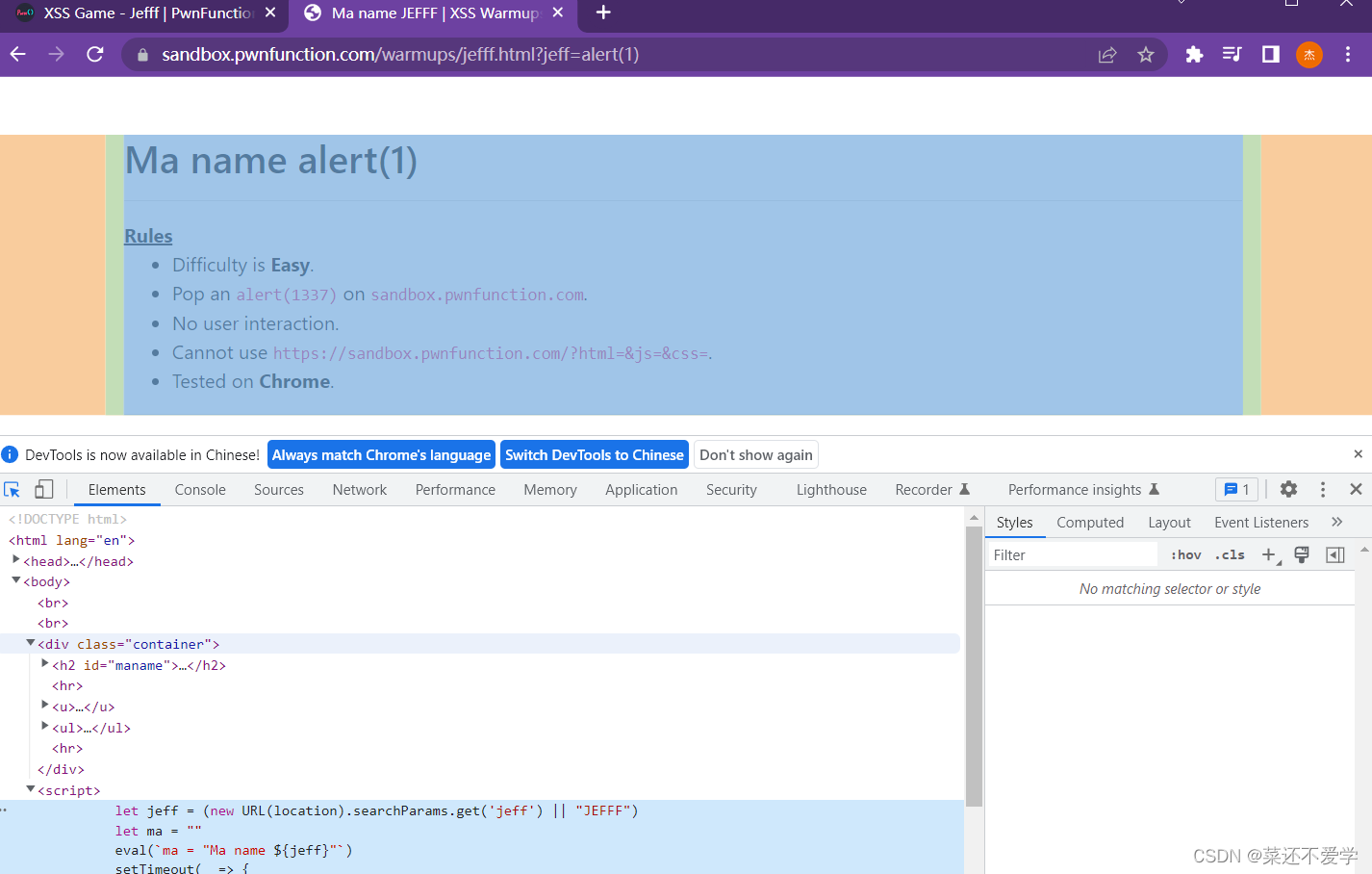Close the DevTools panel
Viewport: 1372px width, 874px height.
pos(1356,490)
